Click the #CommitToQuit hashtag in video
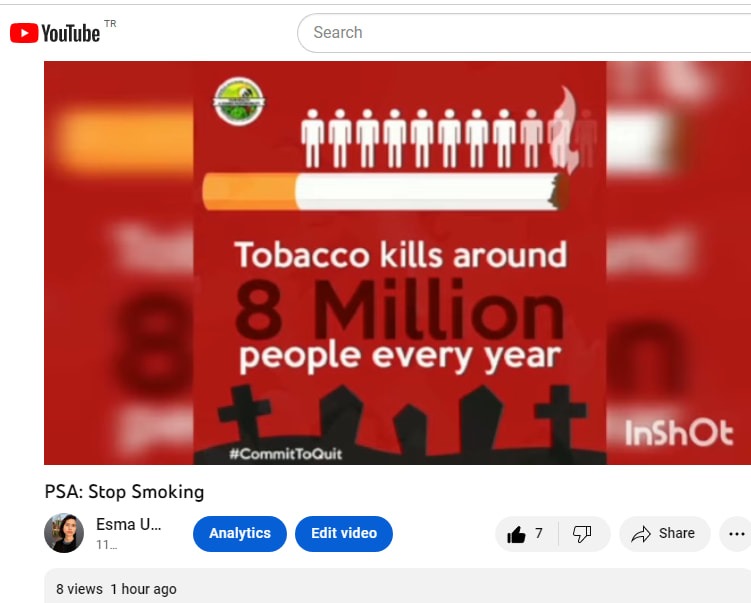 tap(286, 454)
